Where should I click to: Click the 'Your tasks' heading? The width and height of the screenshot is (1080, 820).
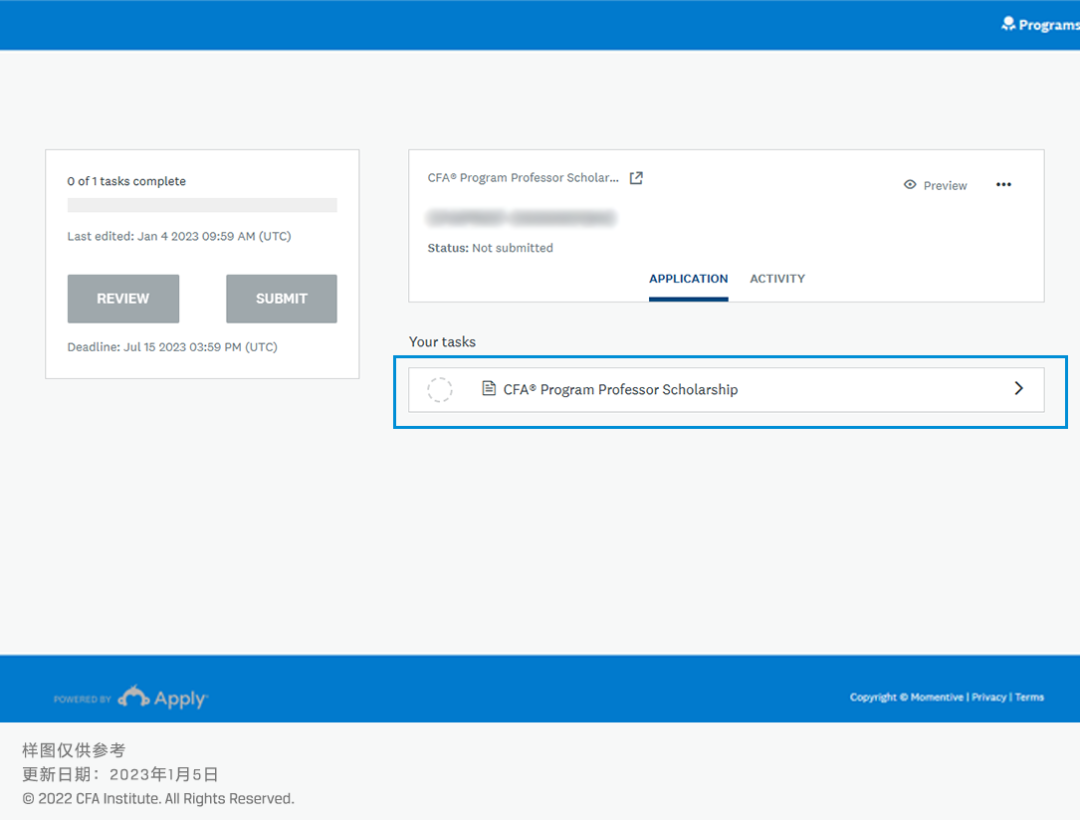tap(442, 341)
